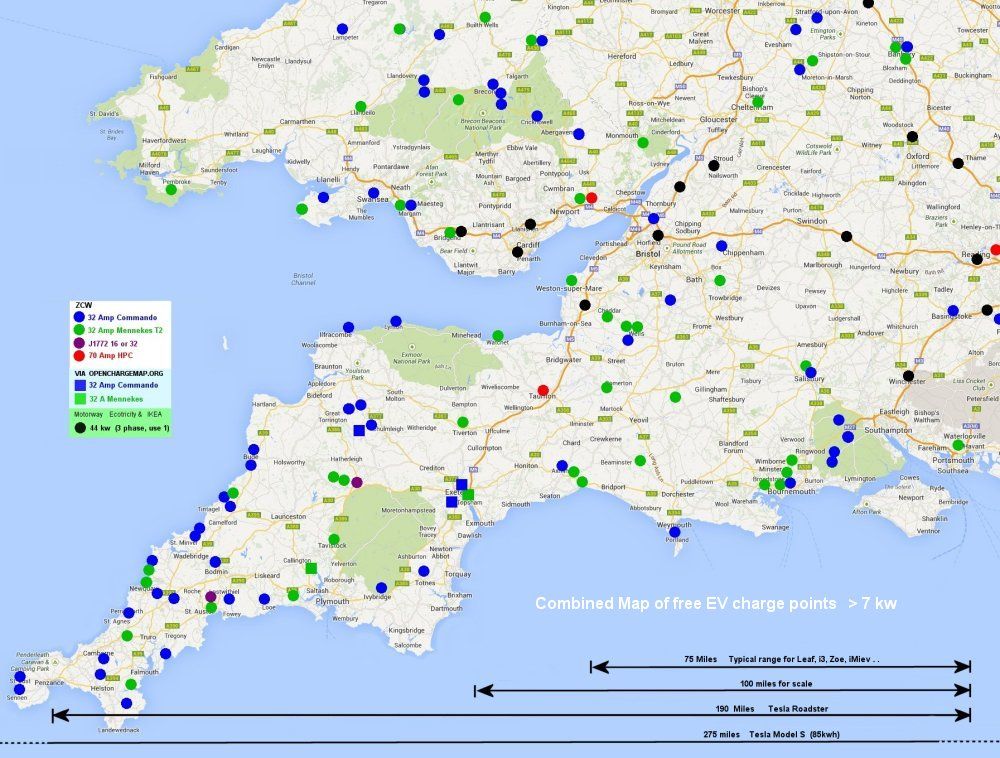Select the purple marker near St Austell
1000x758 pixels.
pyautogui.click(x=210, y=597)
